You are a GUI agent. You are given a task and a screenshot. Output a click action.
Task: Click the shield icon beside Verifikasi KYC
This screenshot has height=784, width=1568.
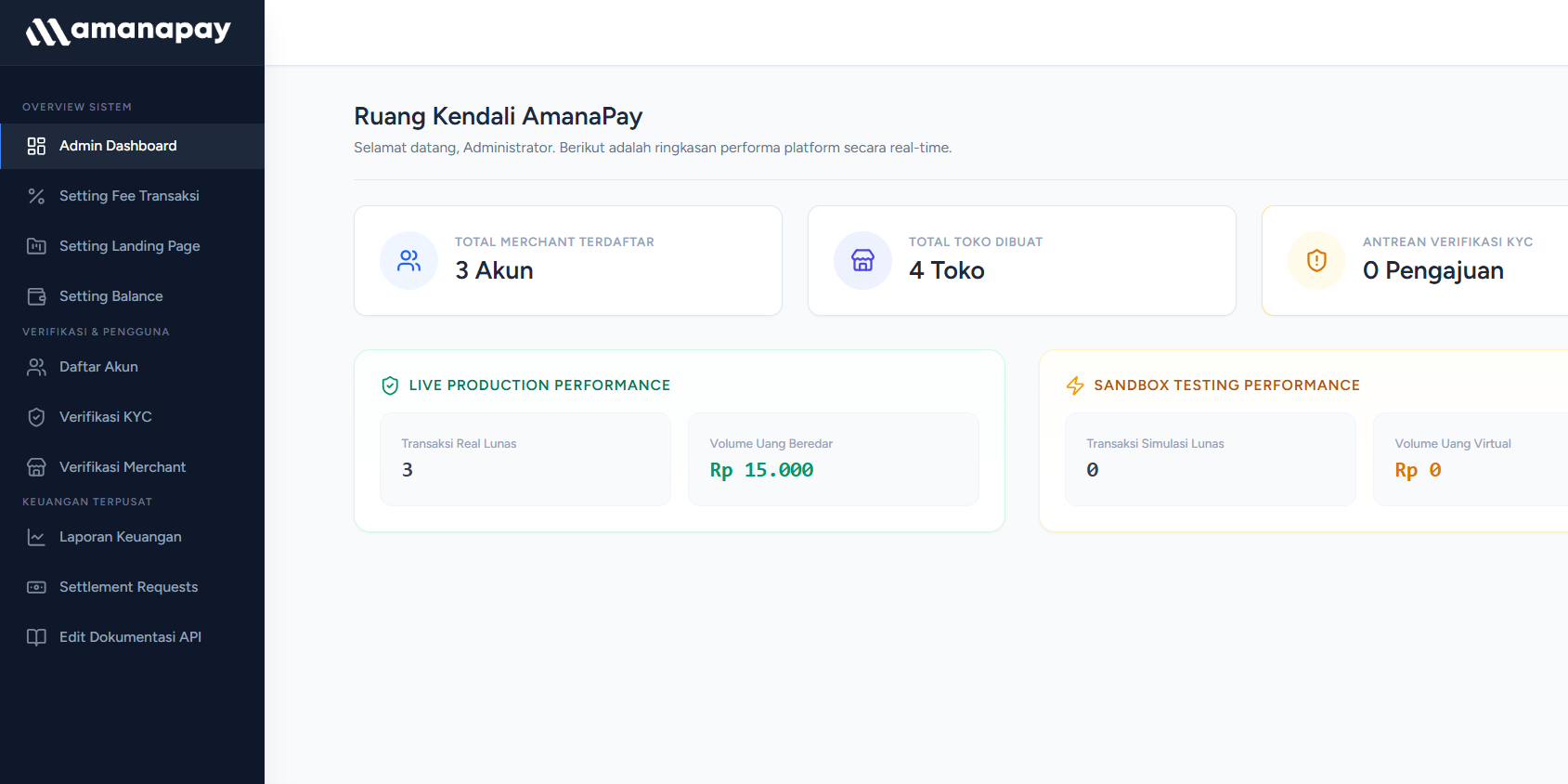pos(36,417)
